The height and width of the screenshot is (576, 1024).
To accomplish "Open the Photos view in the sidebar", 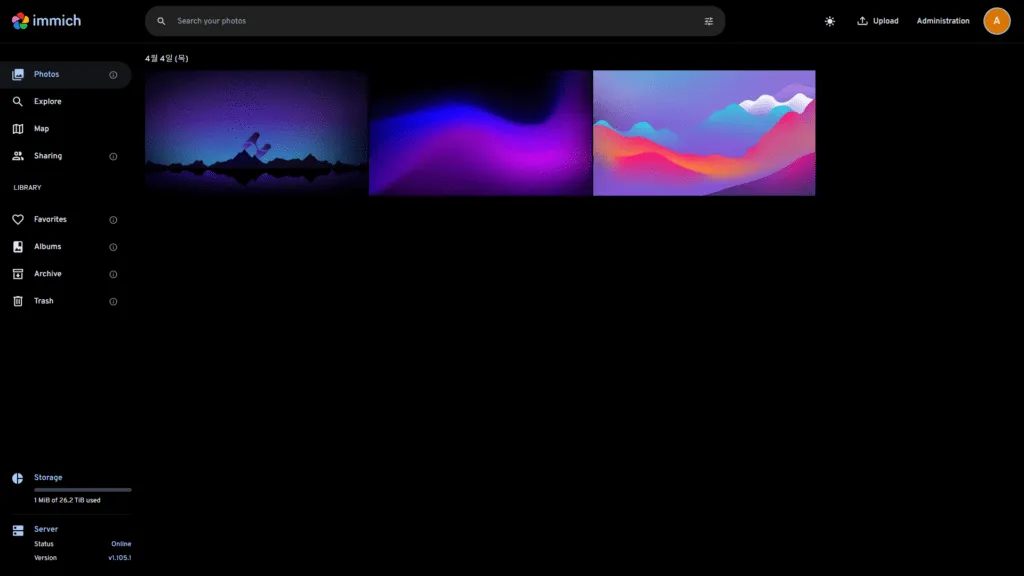I will pos(46,74).
